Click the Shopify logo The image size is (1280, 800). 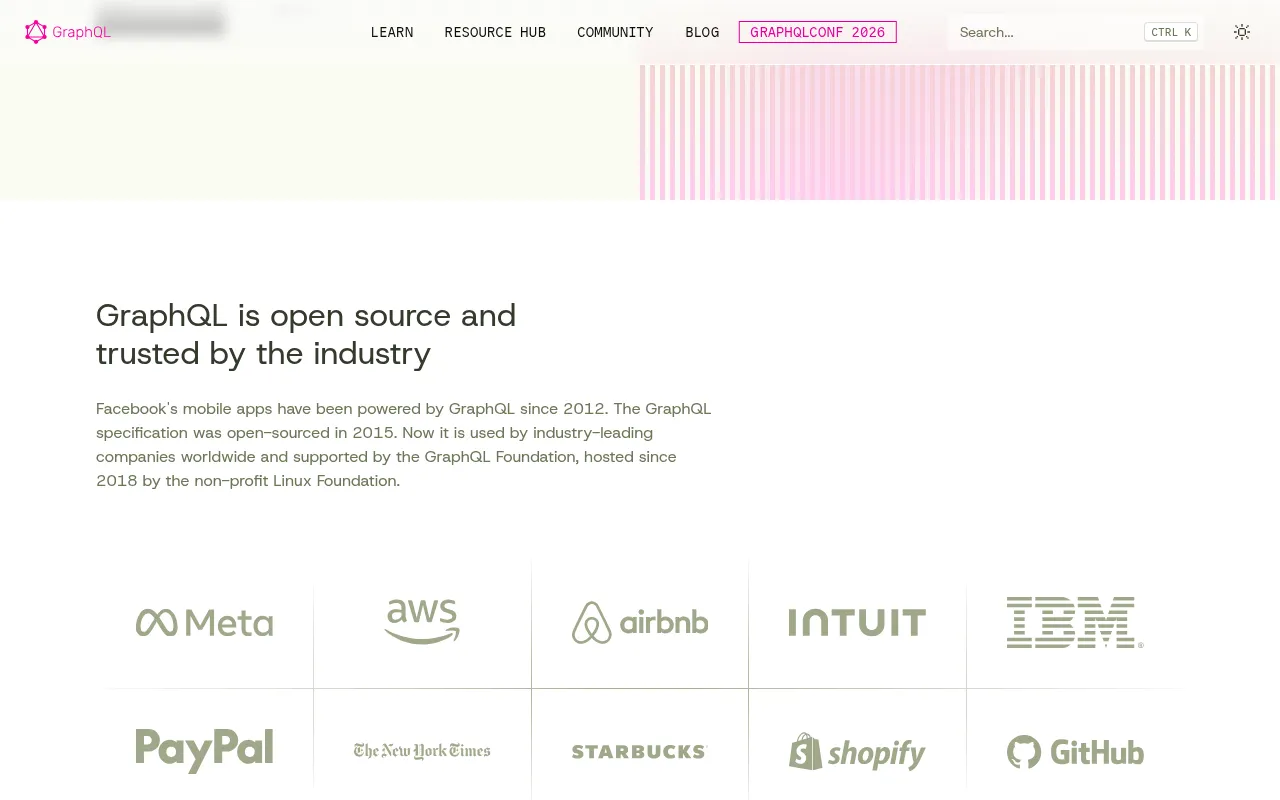point(857,752)
